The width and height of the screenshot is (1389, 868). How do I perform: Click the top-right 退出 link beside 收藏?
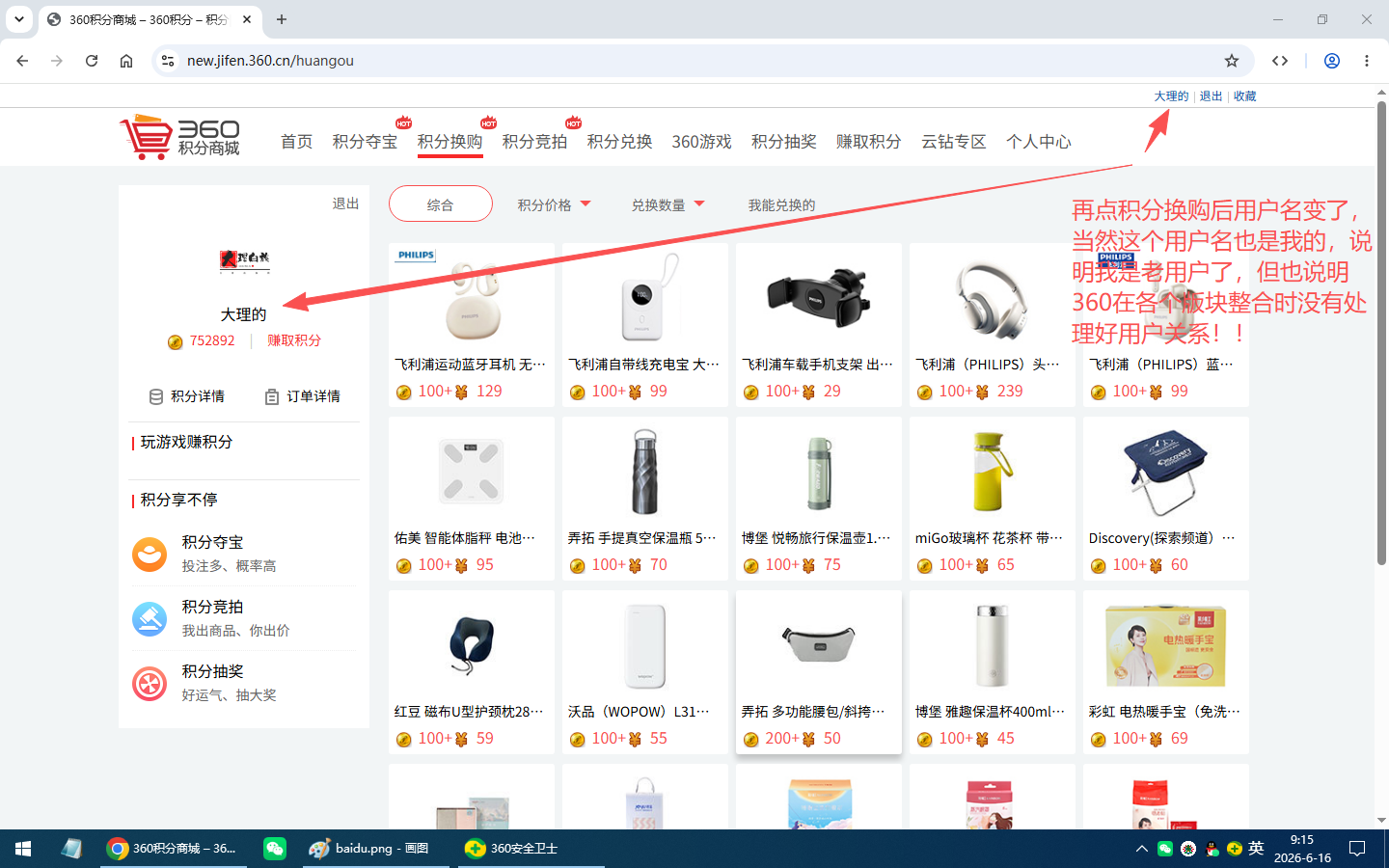[1211, 96]
